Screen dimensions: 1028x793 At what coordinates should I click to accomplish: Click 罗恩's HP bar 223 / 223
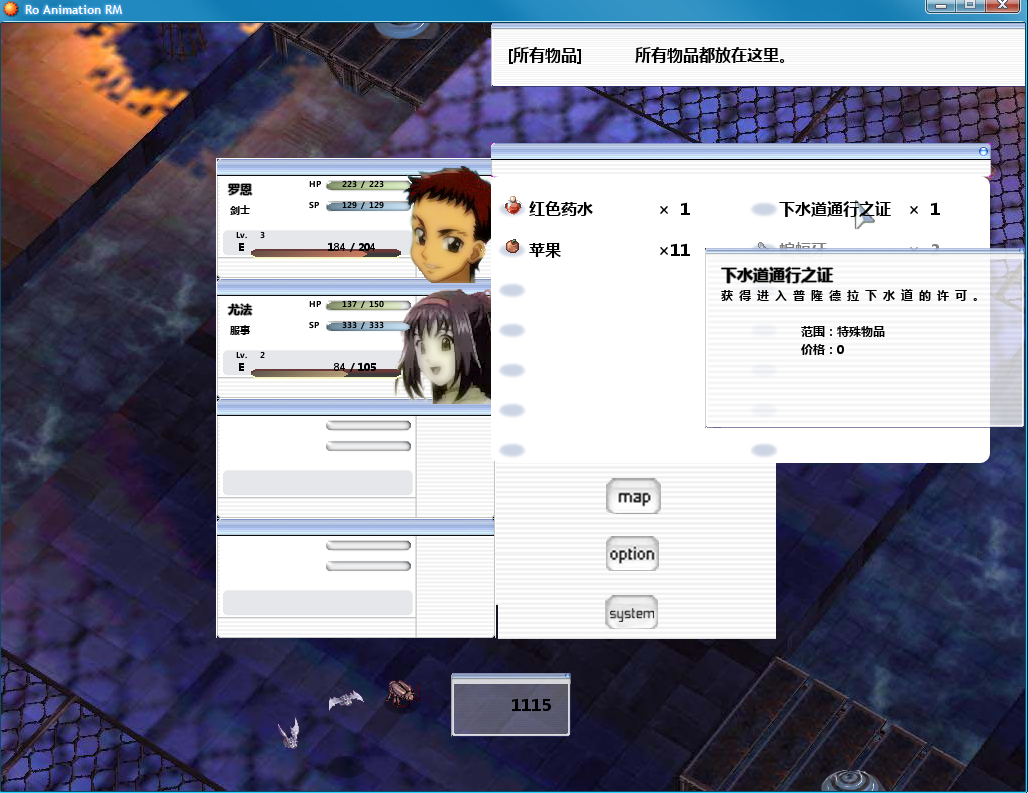[367, 185]
